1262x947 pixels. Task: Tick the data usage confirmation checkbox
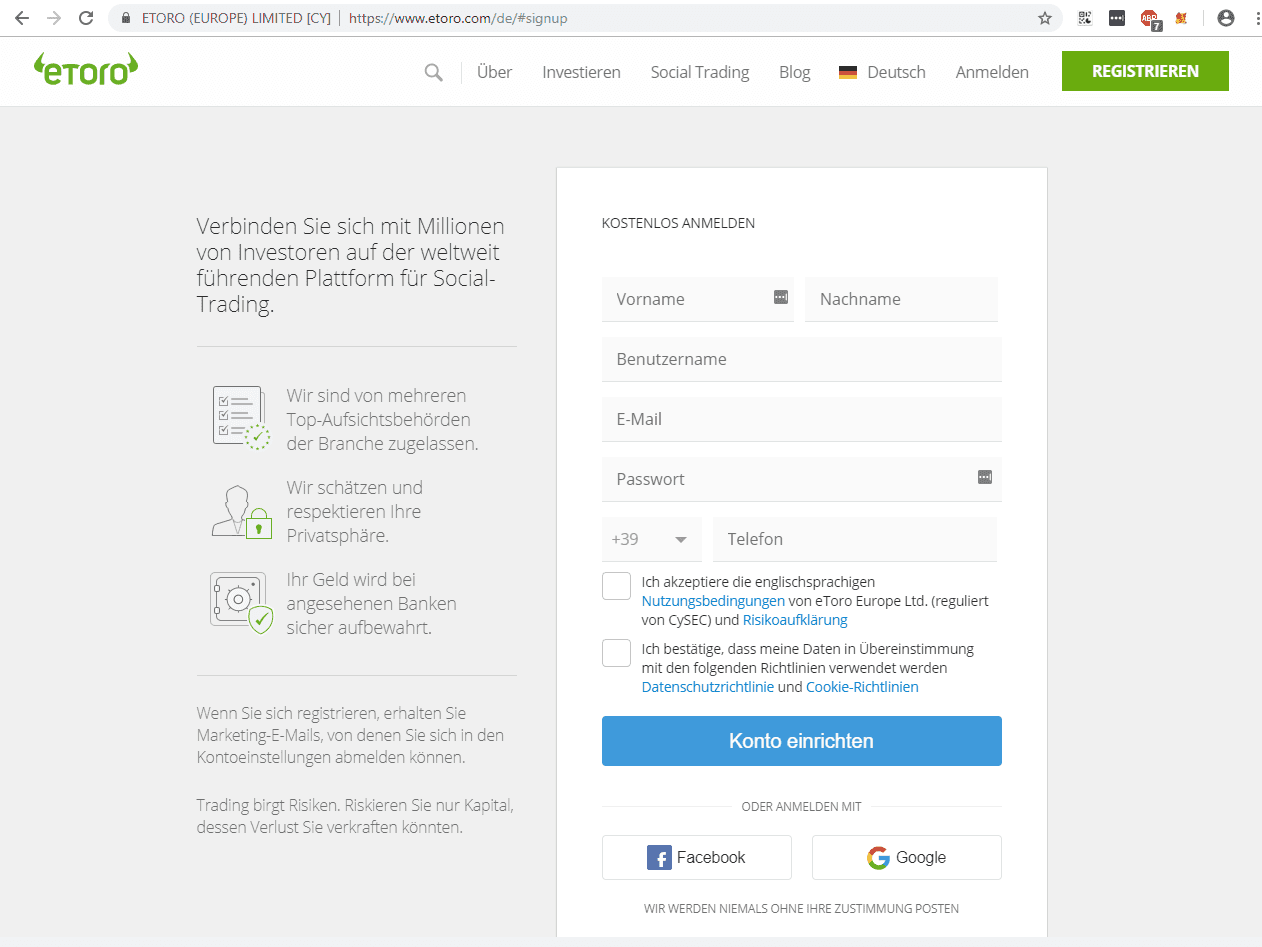click(x=616, y=653)
